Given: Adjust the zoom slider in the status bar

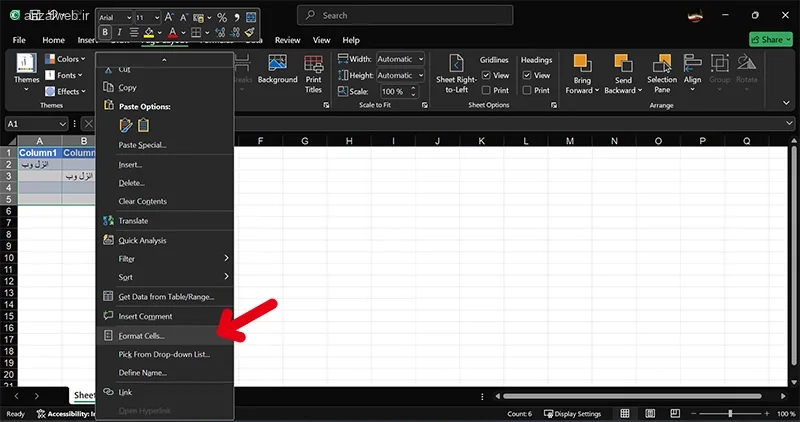Looking at the screenshot, I should point(730,413).
